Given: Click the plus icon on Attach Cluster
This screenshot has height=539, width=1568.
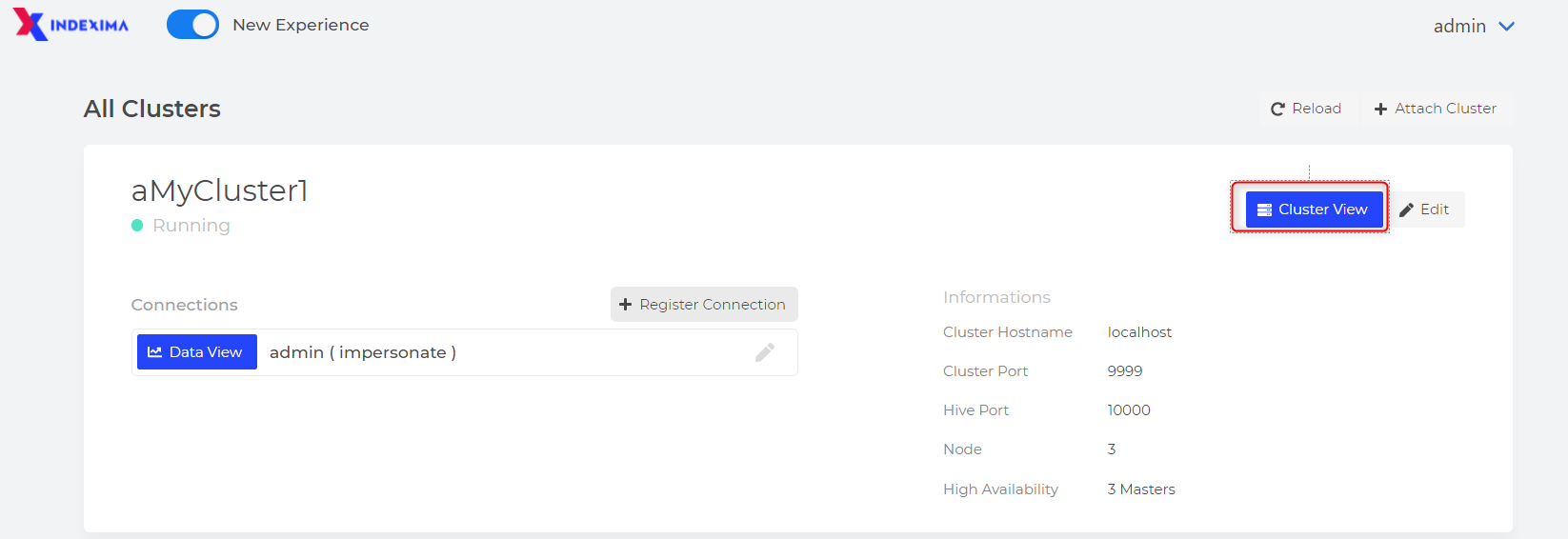Looking at the screenshot, I should click(1380, 110).
